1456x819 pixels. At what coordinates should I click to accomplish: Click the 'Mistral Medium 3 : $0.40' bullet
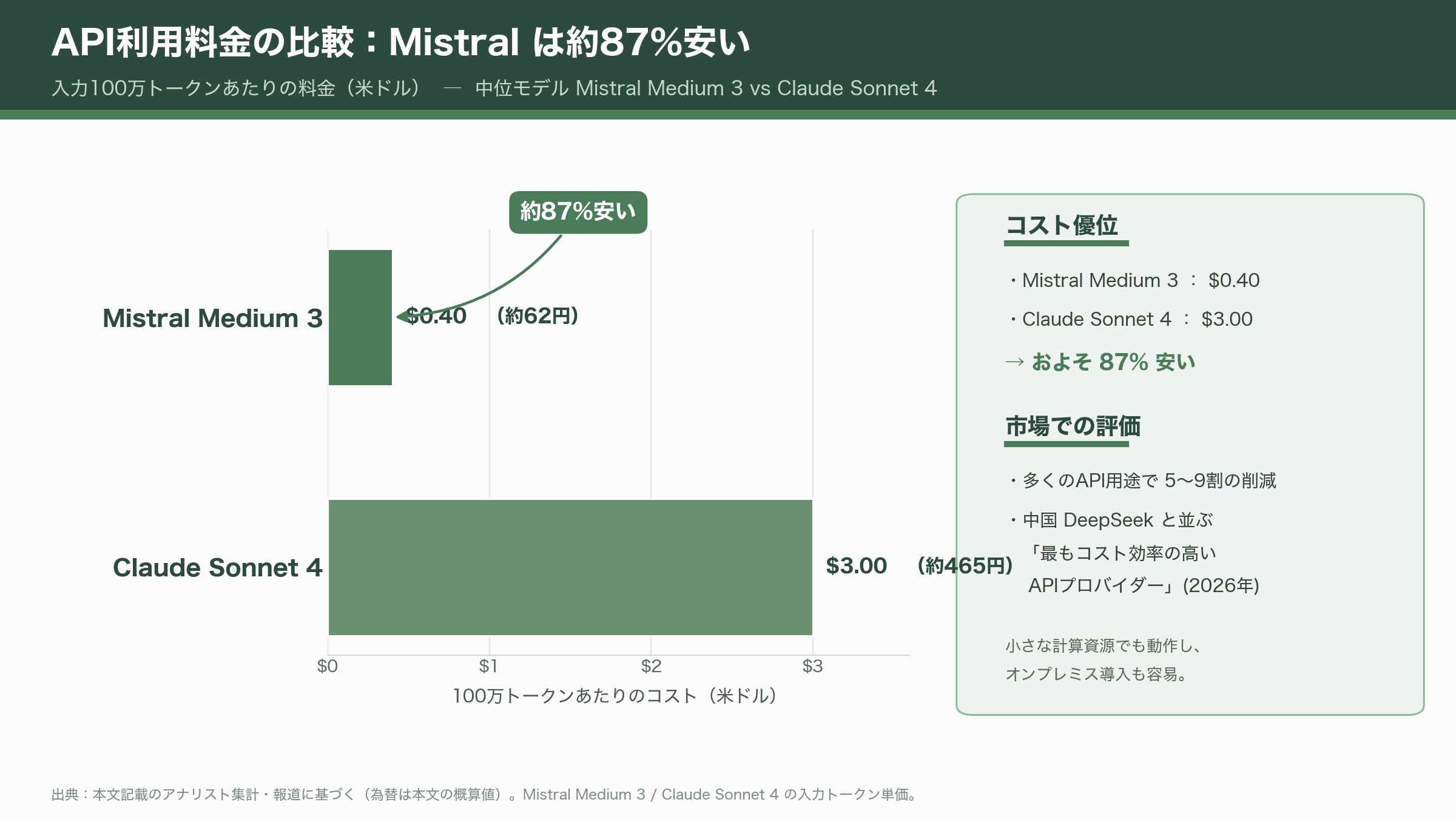pos(1134,280)
